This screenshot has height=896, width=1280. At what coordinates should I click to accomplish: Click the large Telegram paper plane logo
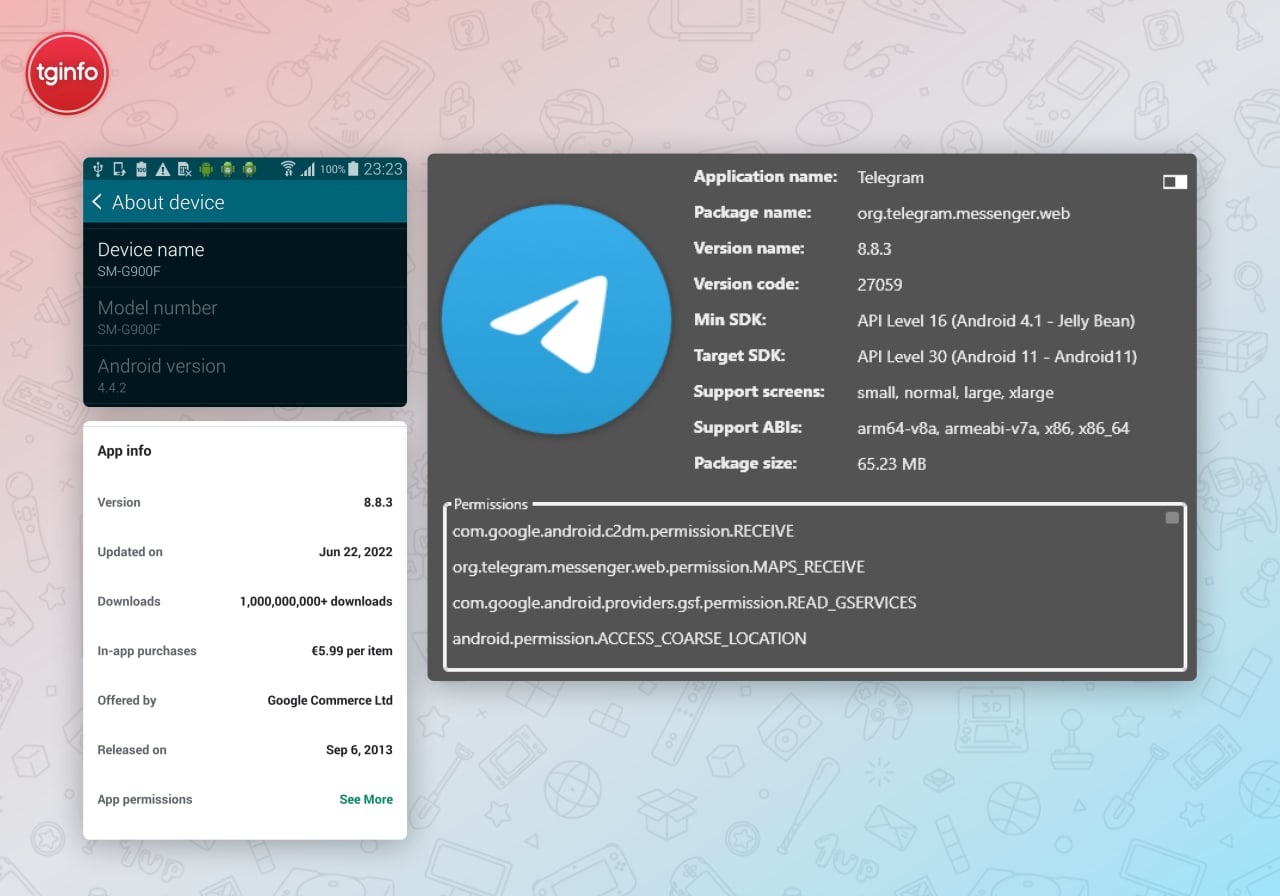[x=556, y=320]
